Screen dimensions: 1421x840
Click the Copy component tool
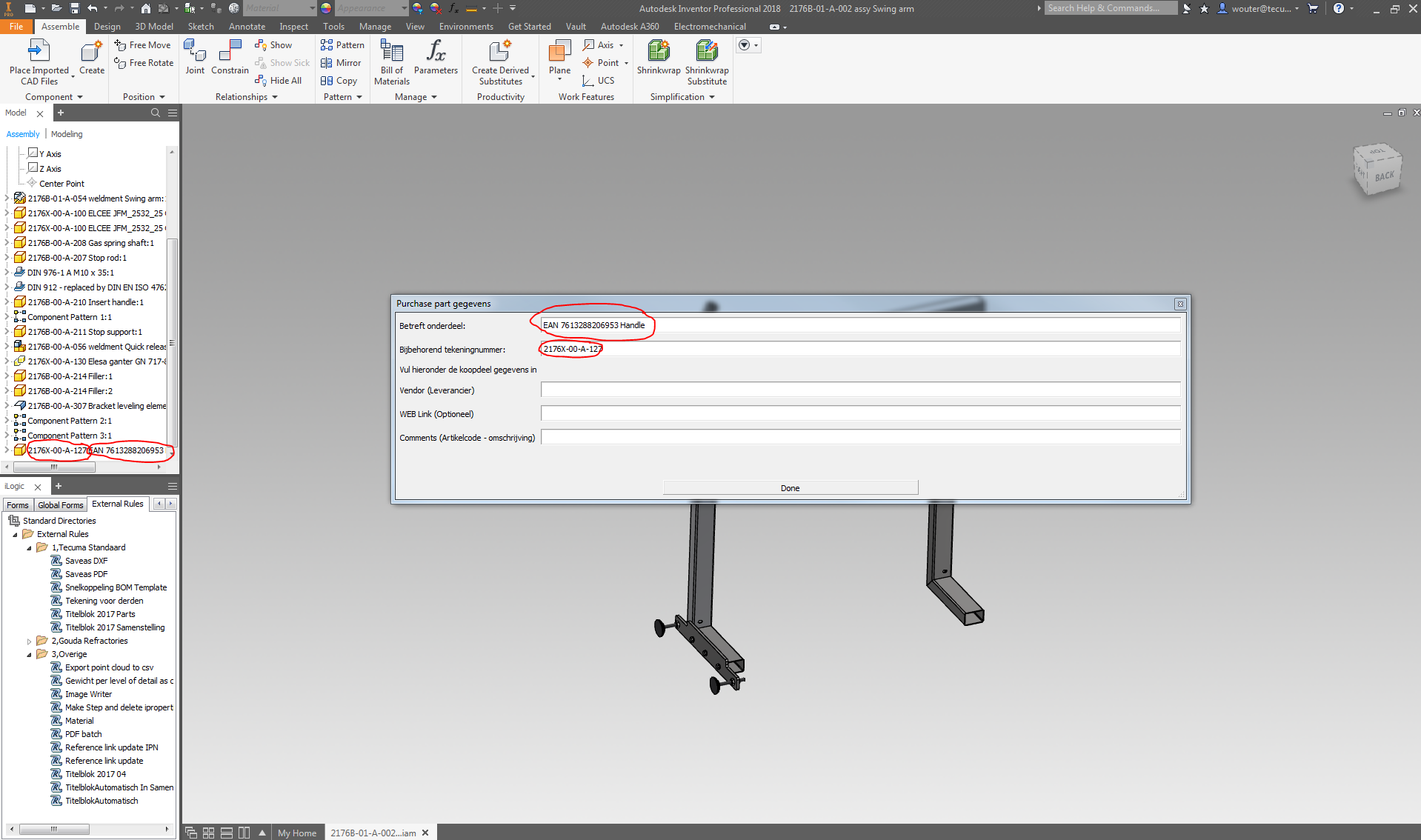tap(339, 81)
